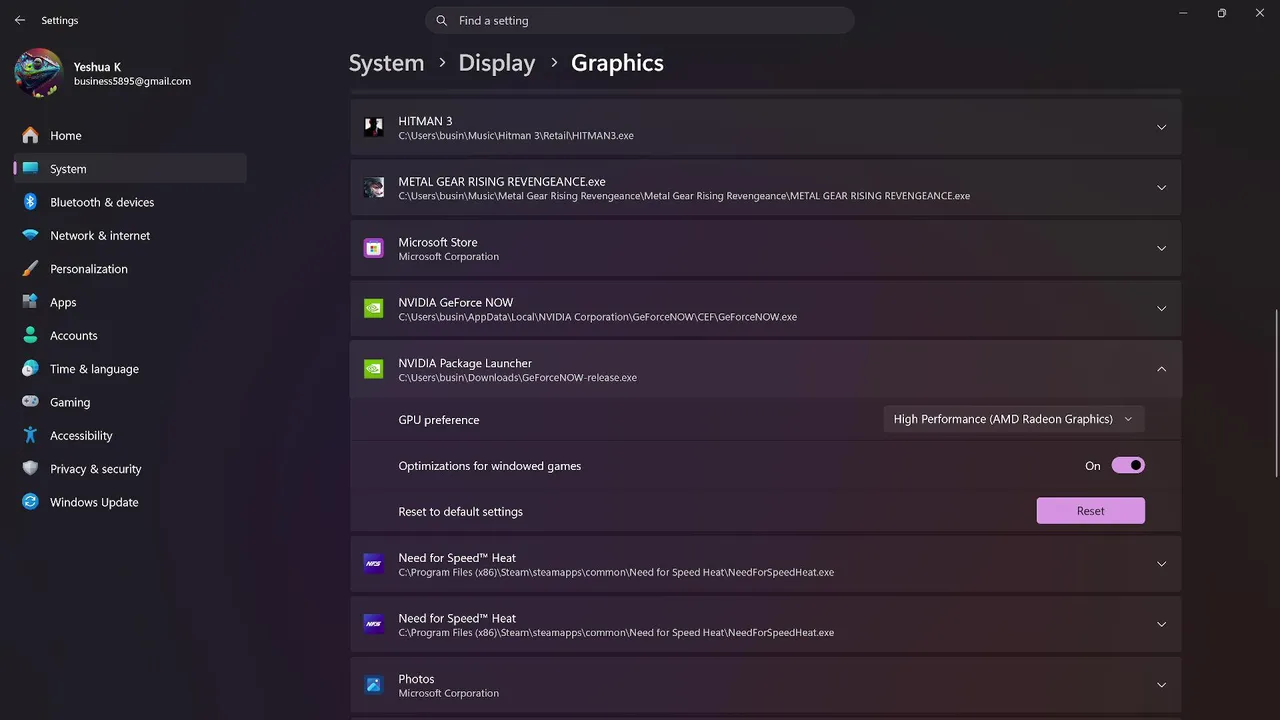Click the Microsoft Corporation text under Photos
The image size is (1280, 720).
449,693
